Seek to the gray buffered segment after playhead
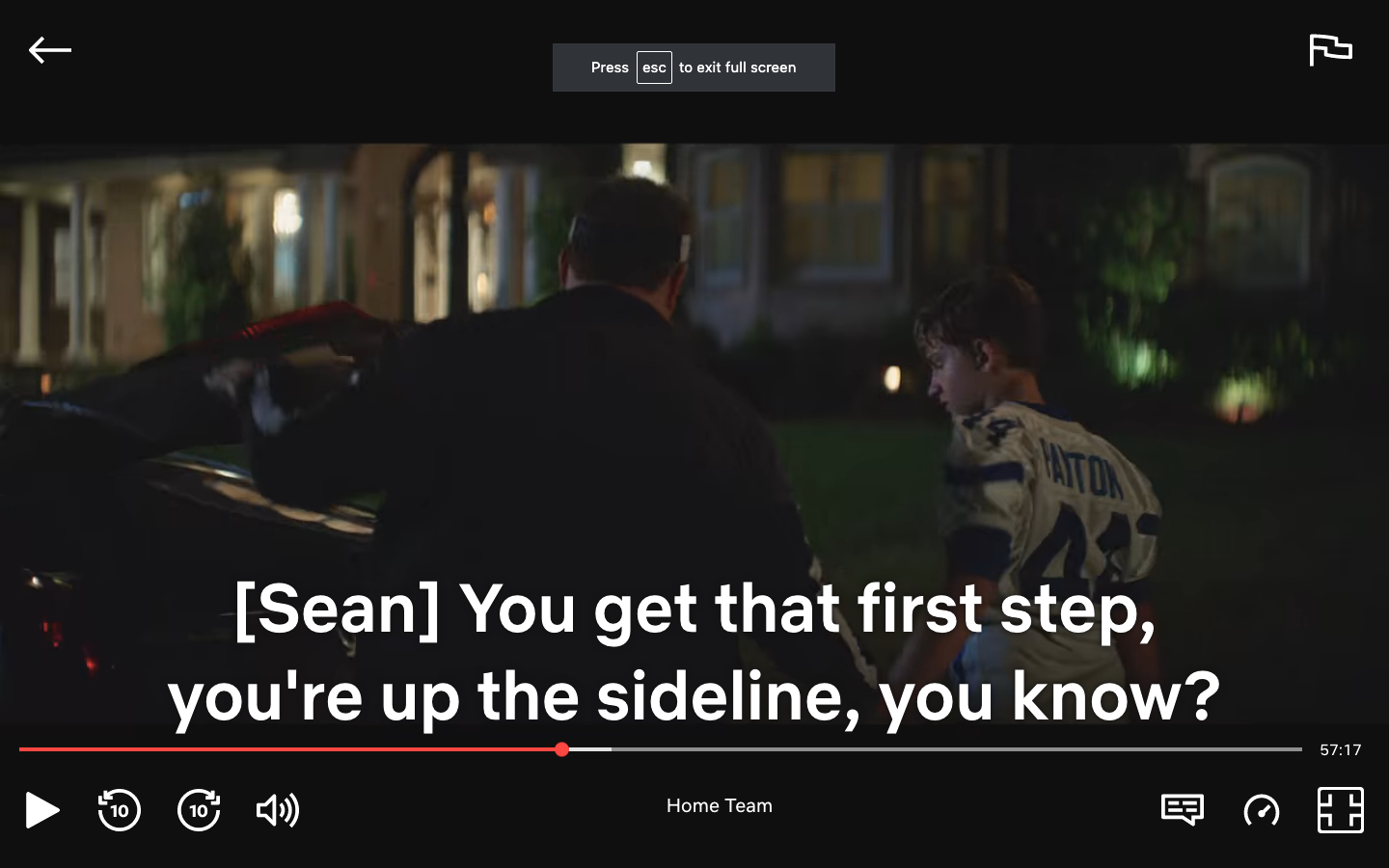This screenshot has width=1389, height=868. click(590, 749)
